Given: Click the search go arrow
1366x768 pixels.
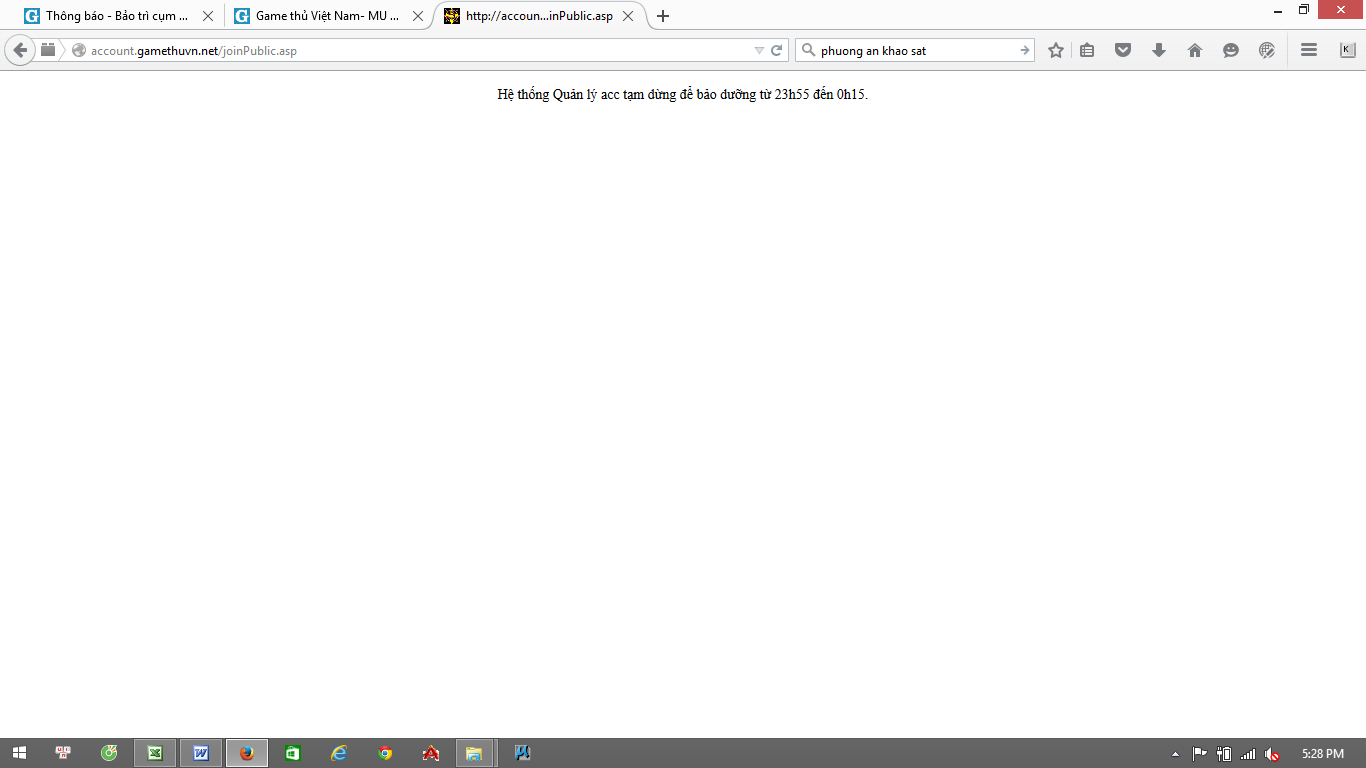Looking at the screenshot, I should 1024,50.
